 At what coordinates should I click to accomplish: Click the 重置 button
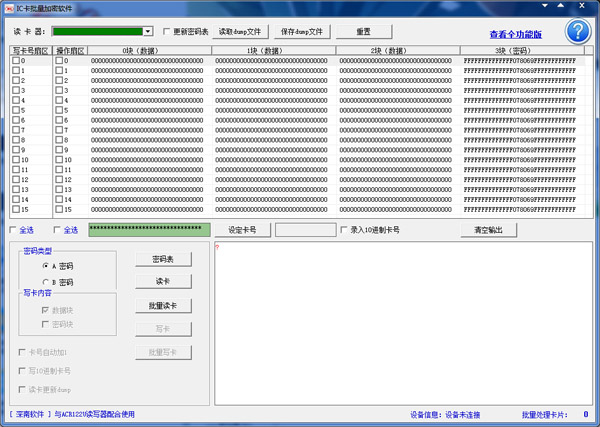[x=364, y=32]
